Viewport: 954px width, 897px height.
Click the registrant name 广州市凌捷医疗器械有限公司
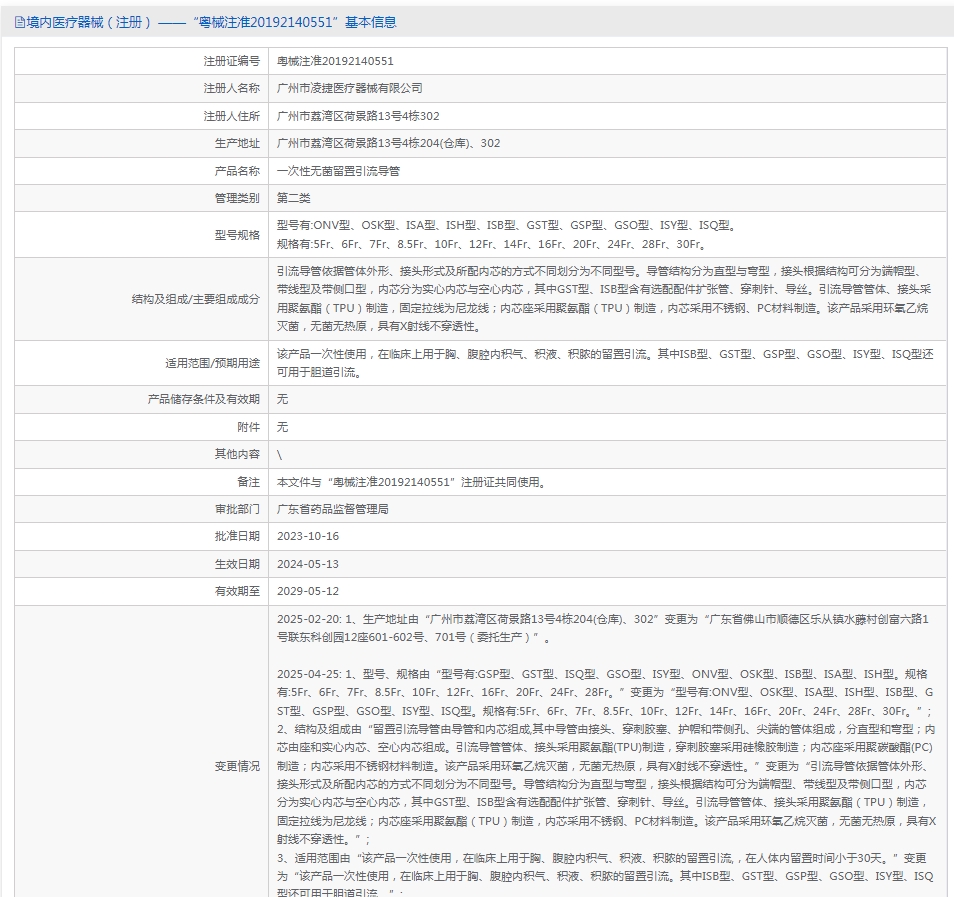(x=350, y=88)
